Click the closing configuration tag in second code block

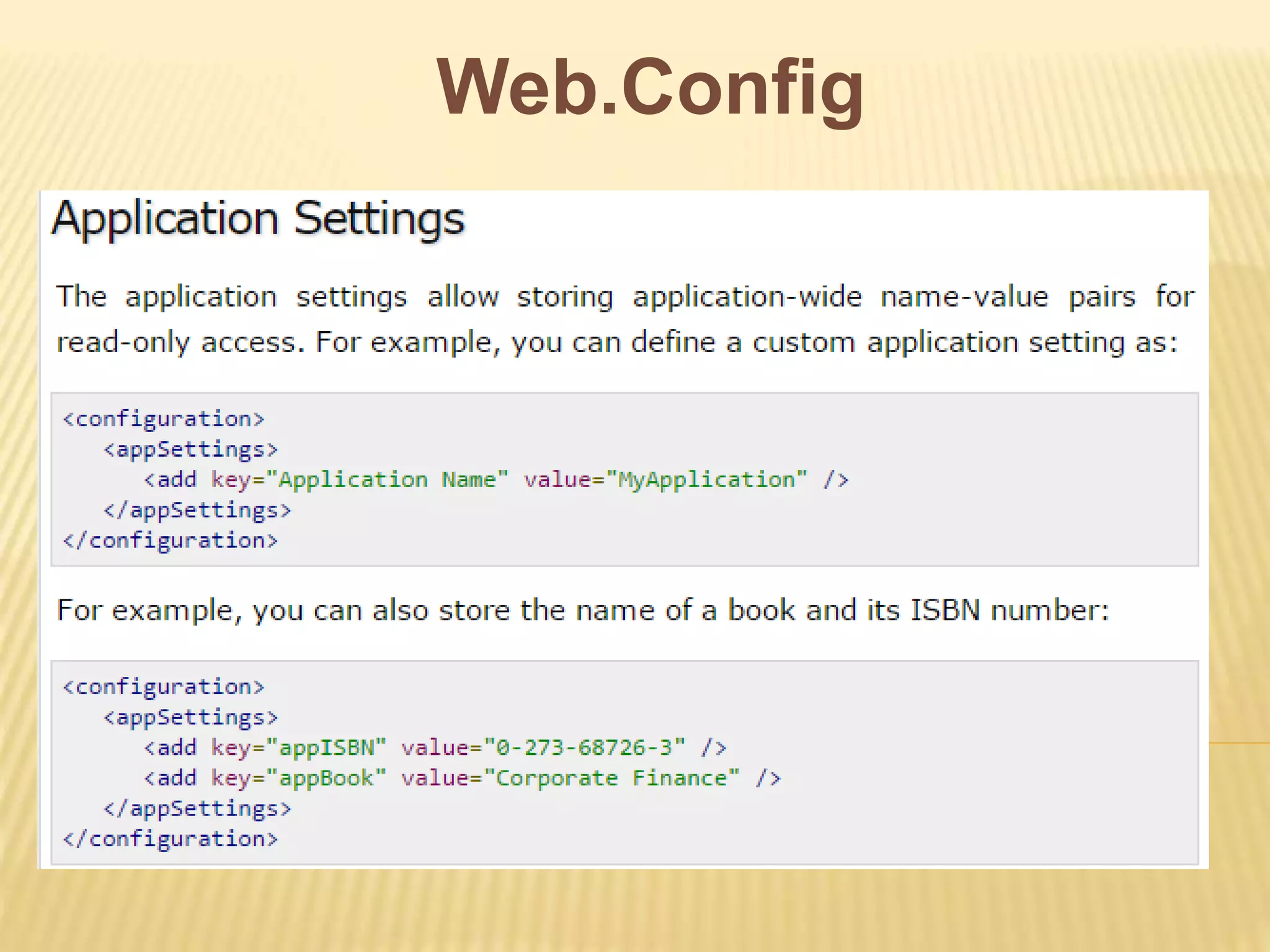tap(171, 839)
